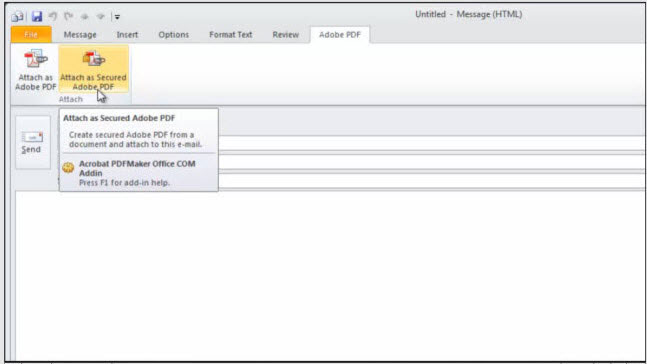Open the Format Text tab
The width and height of the screenshot is (647, 364).
tap(231, 35)
